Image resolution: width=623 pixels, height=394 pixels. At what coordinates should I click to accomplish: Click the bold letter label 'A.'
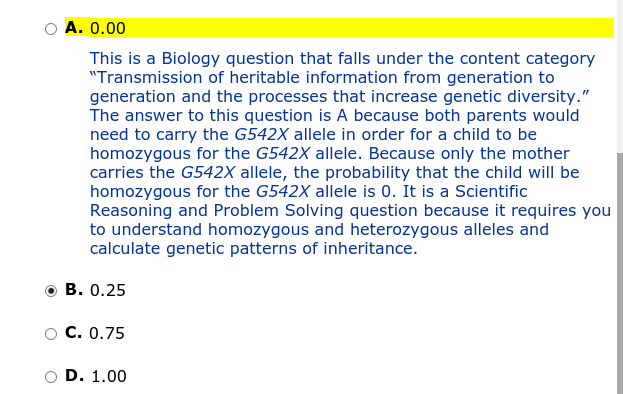click(x=74, y=28)
